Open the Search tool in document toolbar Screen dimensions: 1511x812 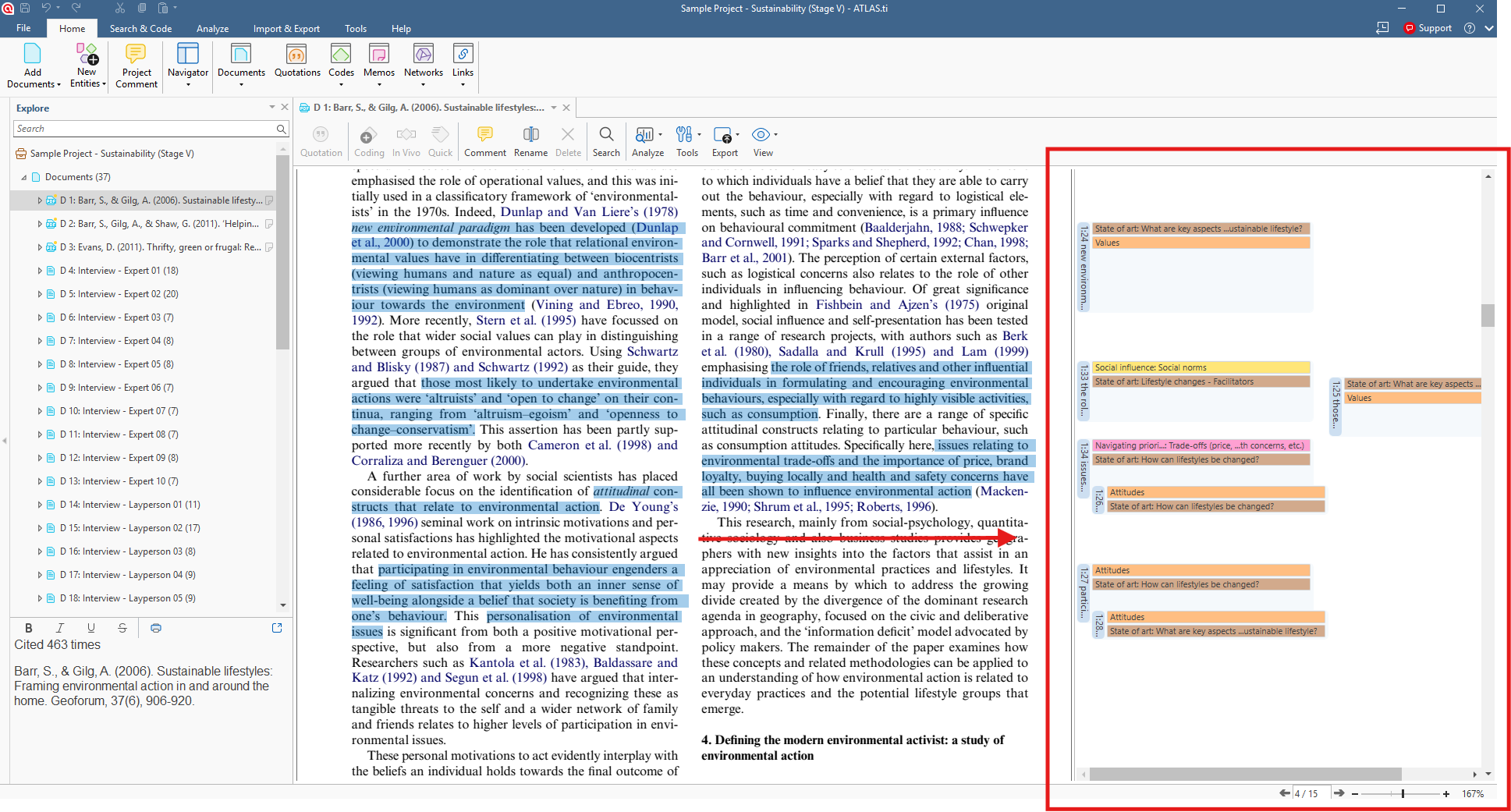(606, 141)
